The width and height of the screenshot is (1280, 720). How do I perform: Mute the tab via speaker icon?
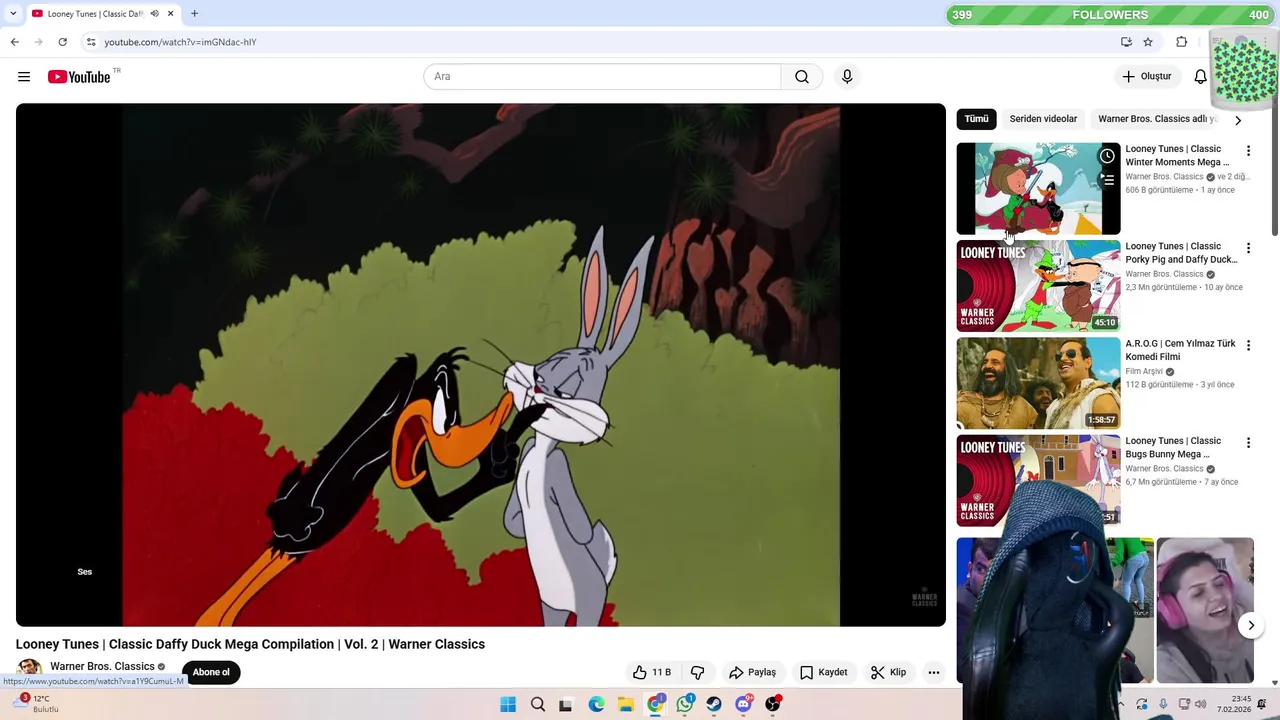click(154, 14)
